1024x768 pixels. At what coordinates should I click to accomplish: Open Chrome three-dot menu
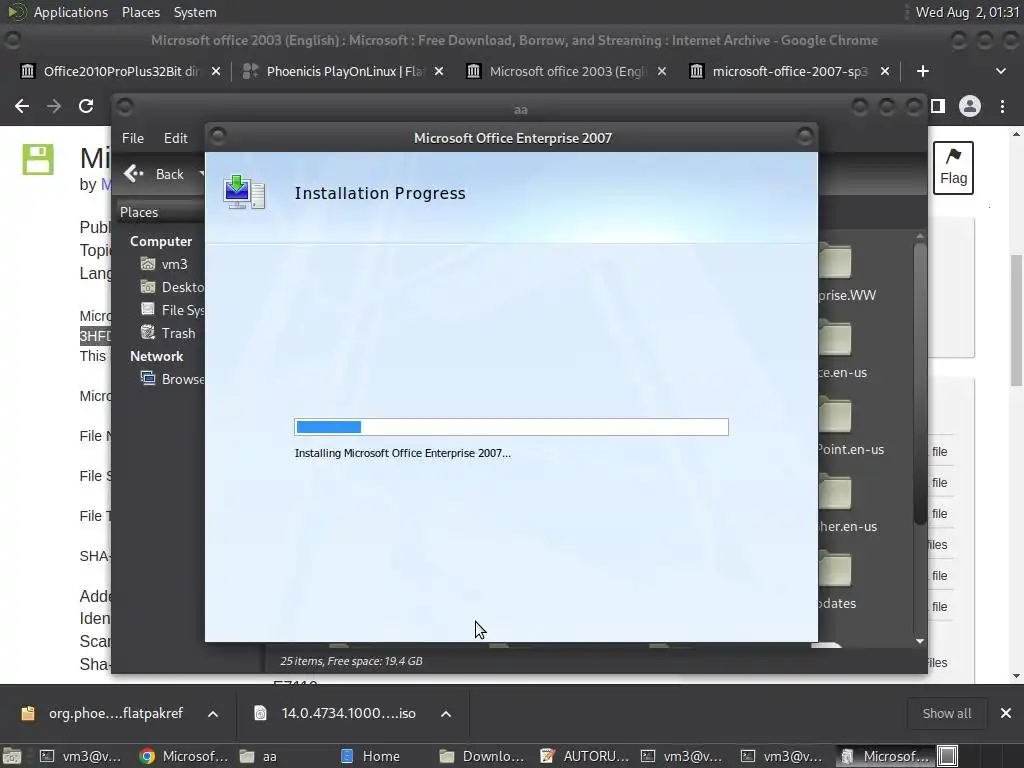[1002, 106]
